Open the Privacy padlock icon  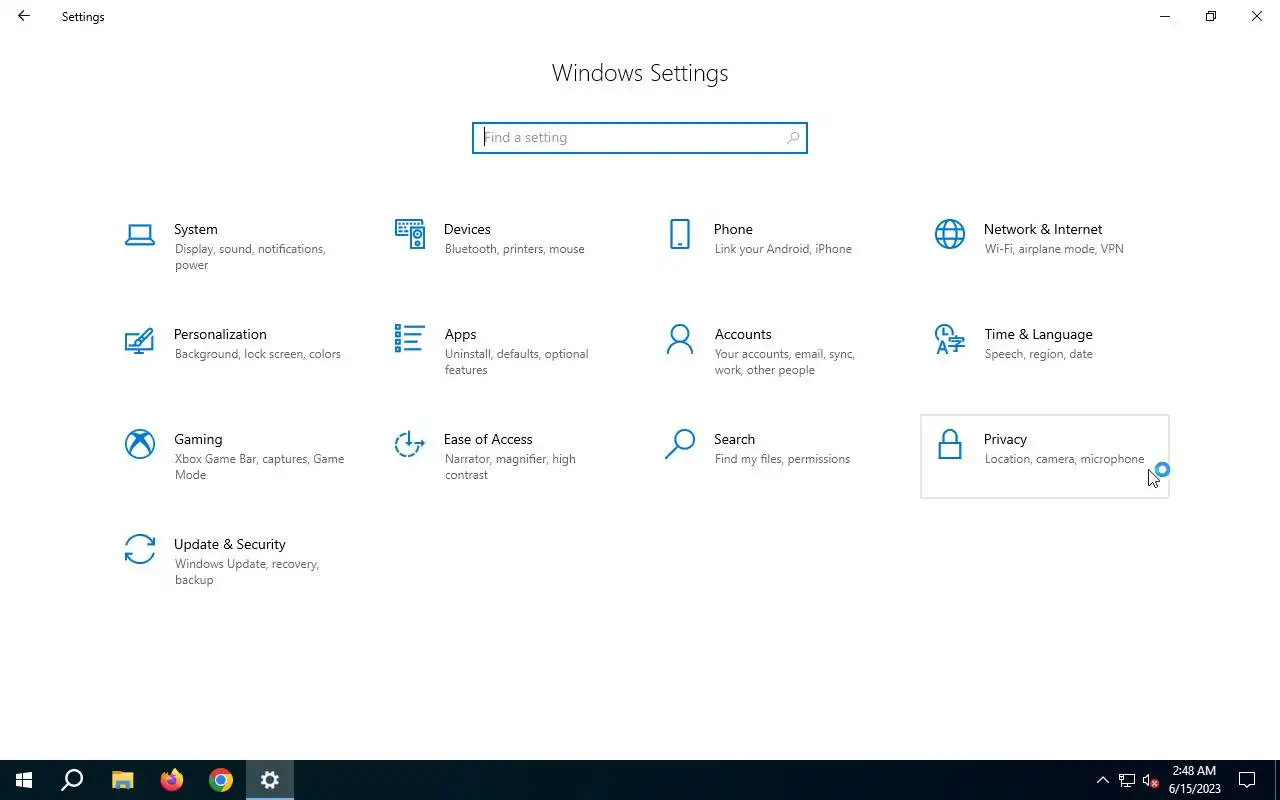coord(950,444)
